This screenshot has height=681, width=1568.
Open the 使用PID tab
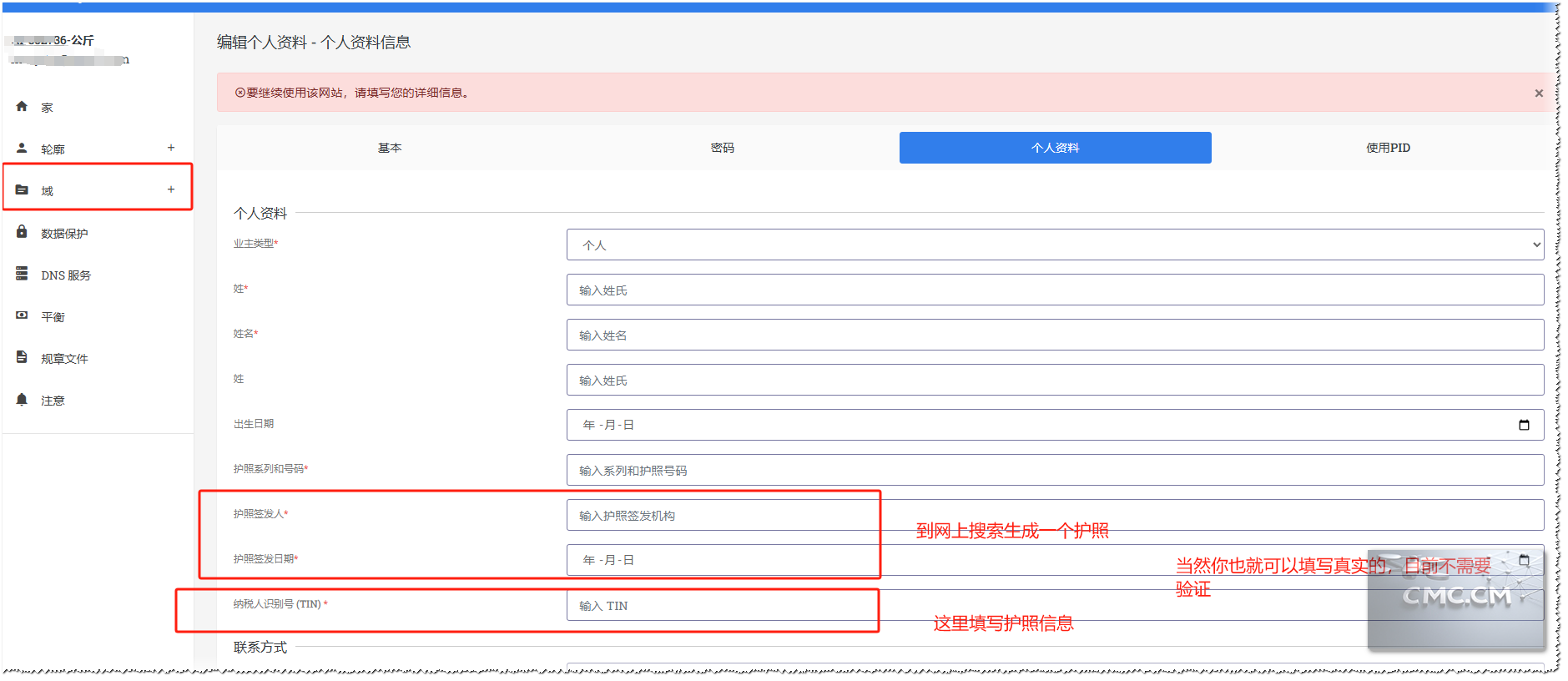(x=1388, y=148)
